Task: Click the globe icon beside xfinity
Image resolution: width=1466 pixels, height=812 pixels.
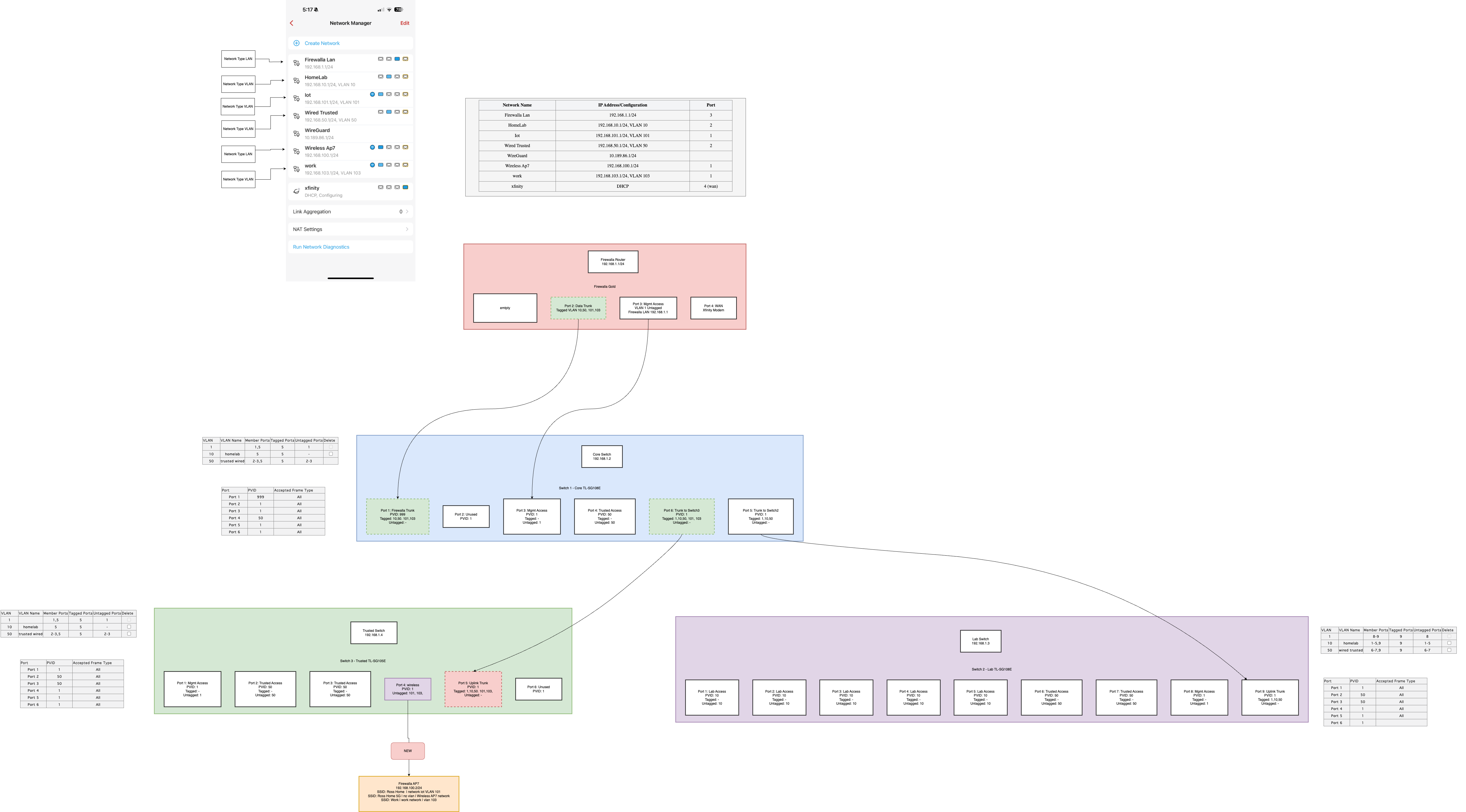Action: click(x=297, y=191)
